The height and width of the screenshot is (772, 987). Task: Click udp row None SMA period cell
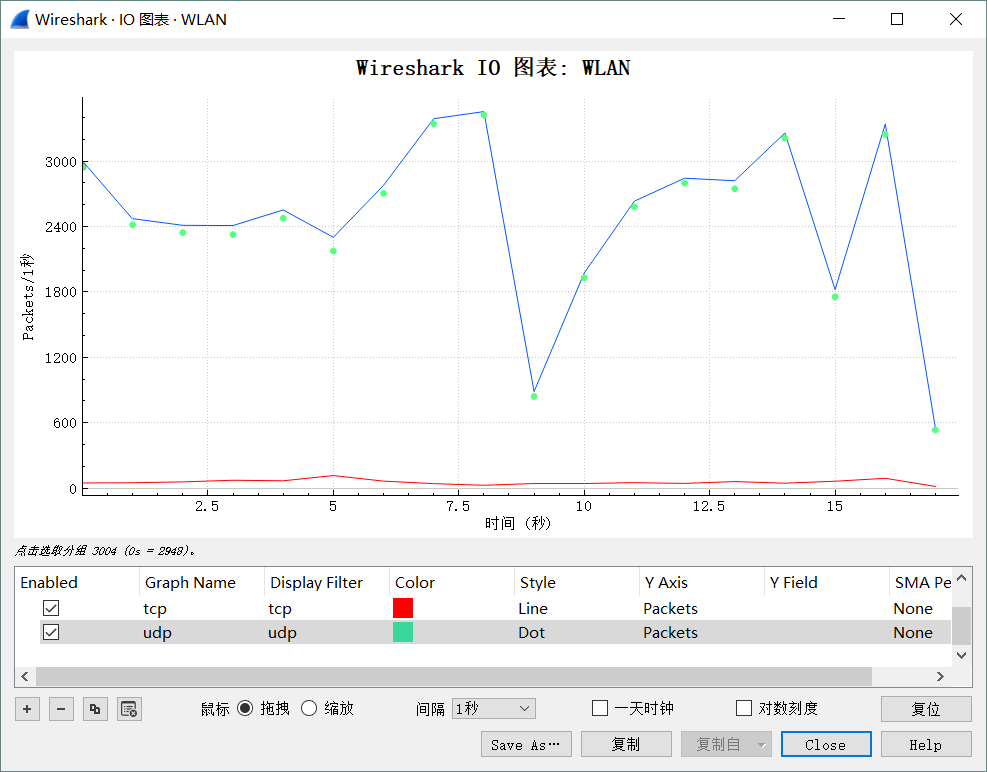(x=920, y=632)
